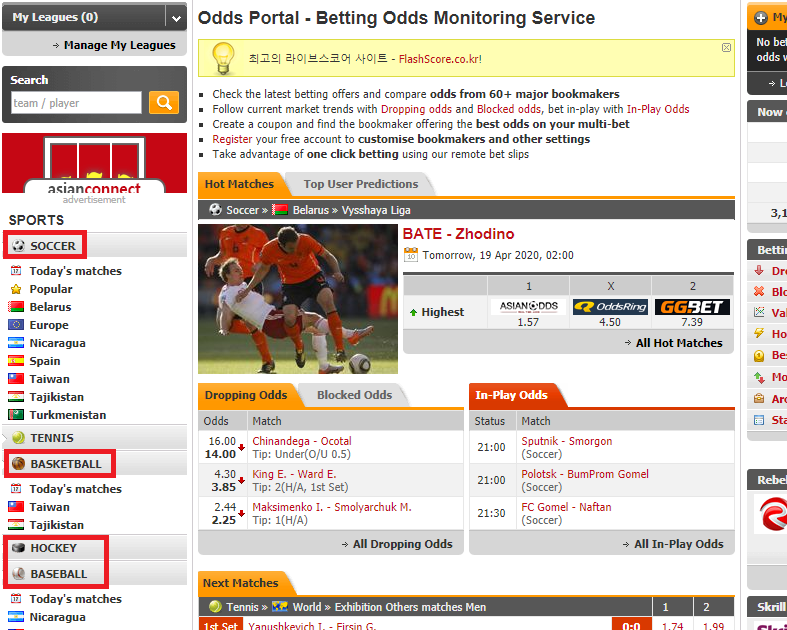The width and height of the screenshot is (787, 630).
Task: Click the GG.BET bookmaker logo
Action: click(692, 307)
